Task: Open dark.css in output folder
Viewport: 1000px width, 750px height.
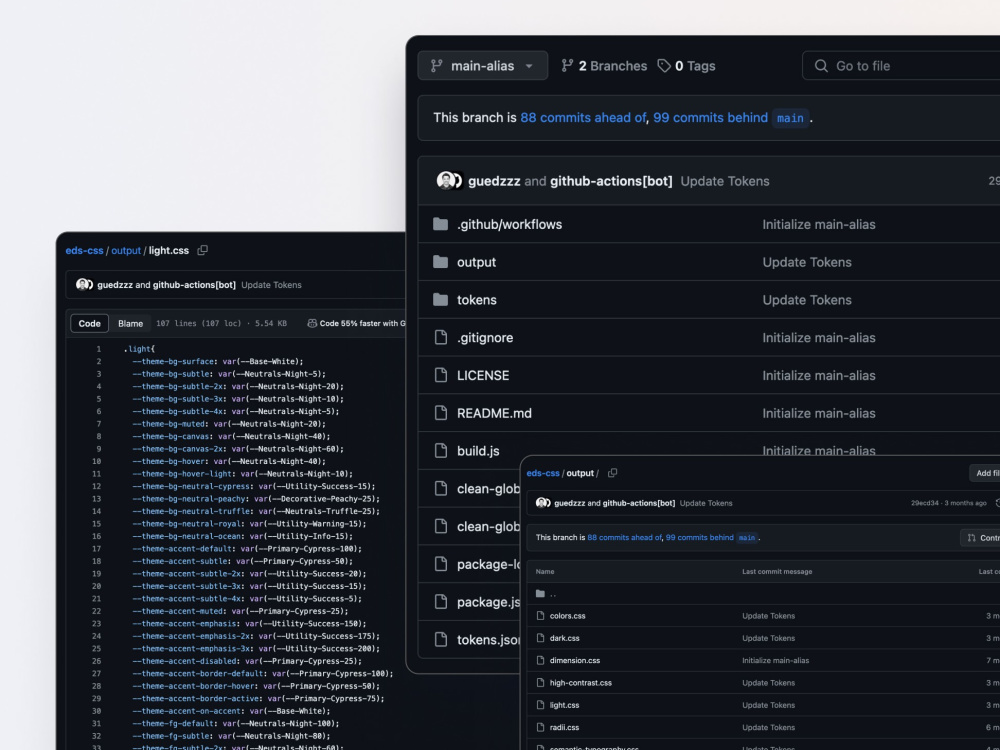Action: (x=564, y=638)
